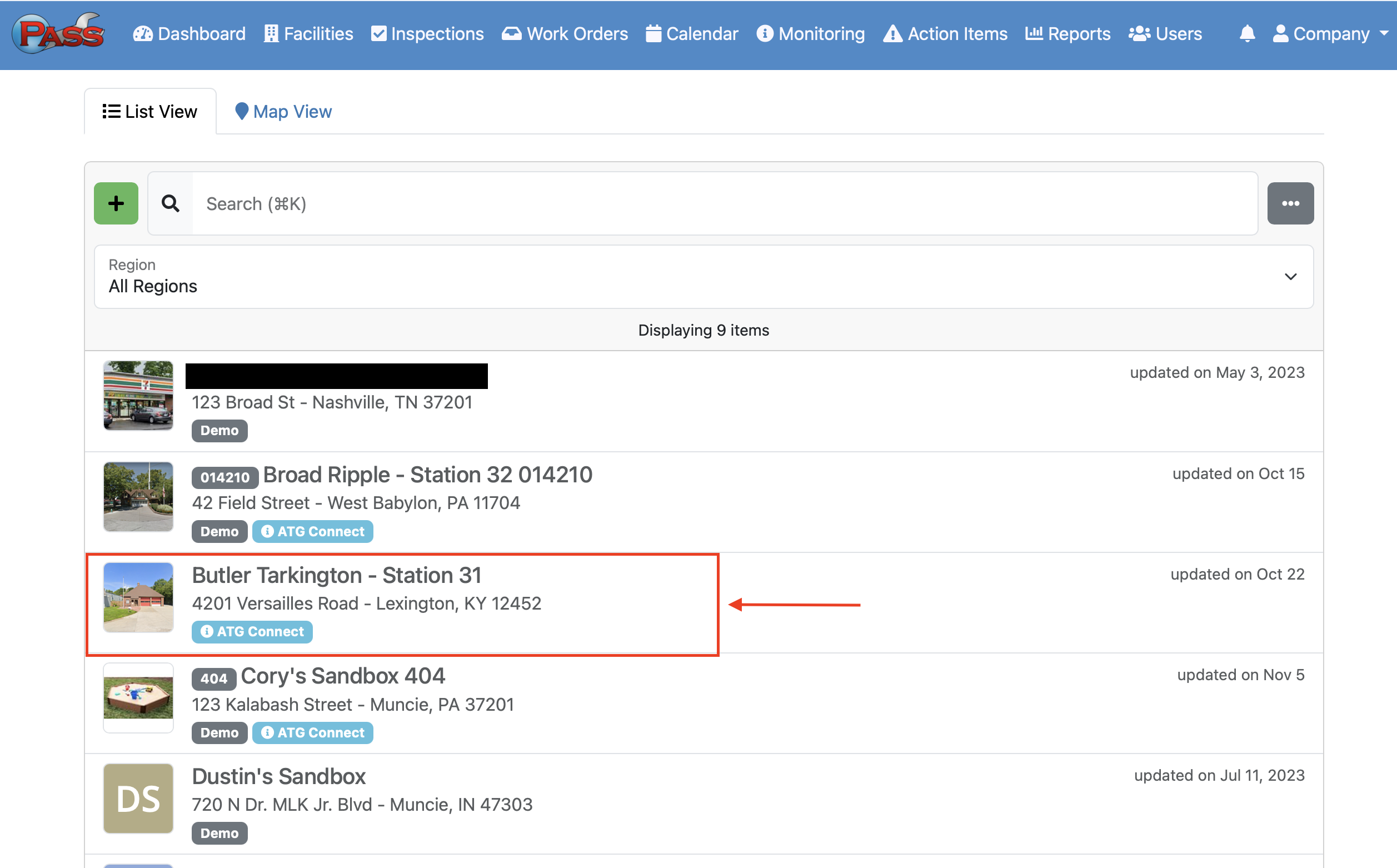Click the Butler Tarkington station thumbnail
Viewport: 1397px width, 868px height.
tap(138, 597)
